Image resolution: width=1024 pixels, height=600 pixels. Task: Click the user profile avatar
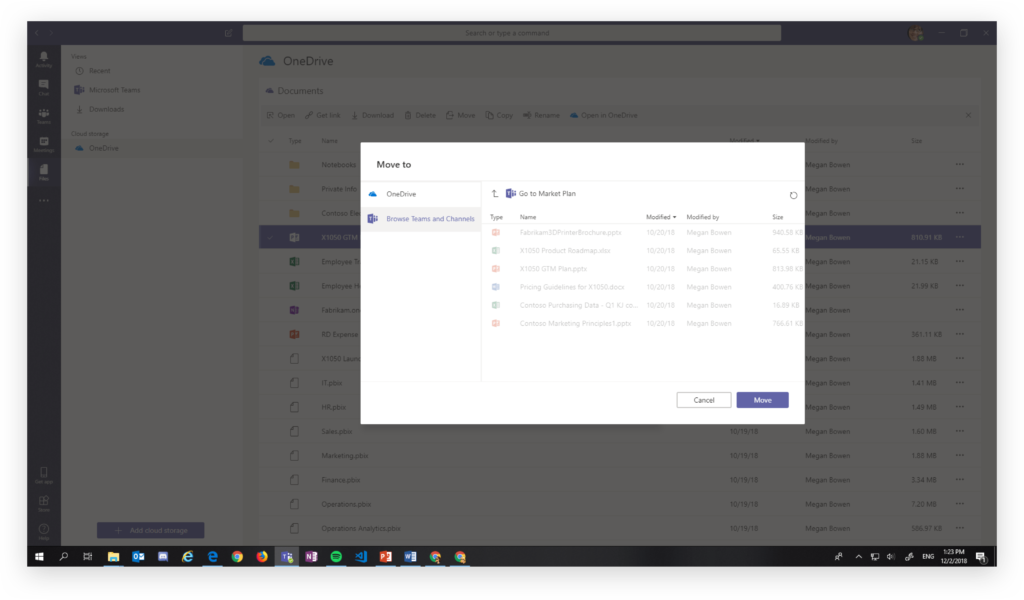point(916,33)
